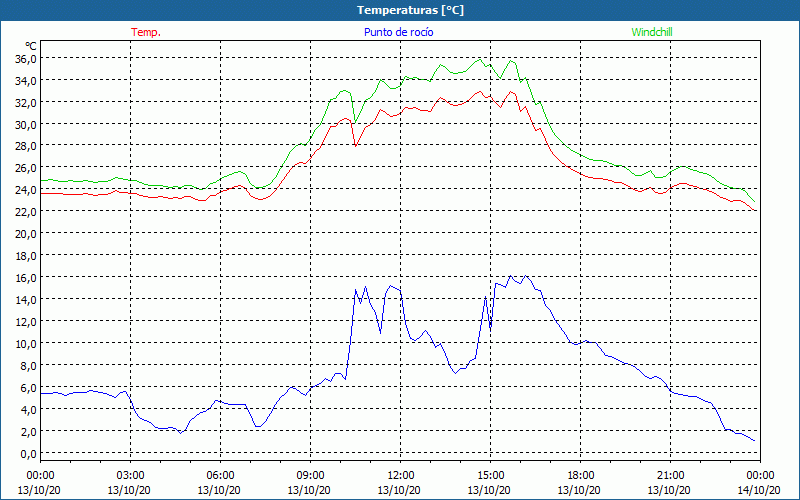Click the 2,0 y-axis value

28,431
